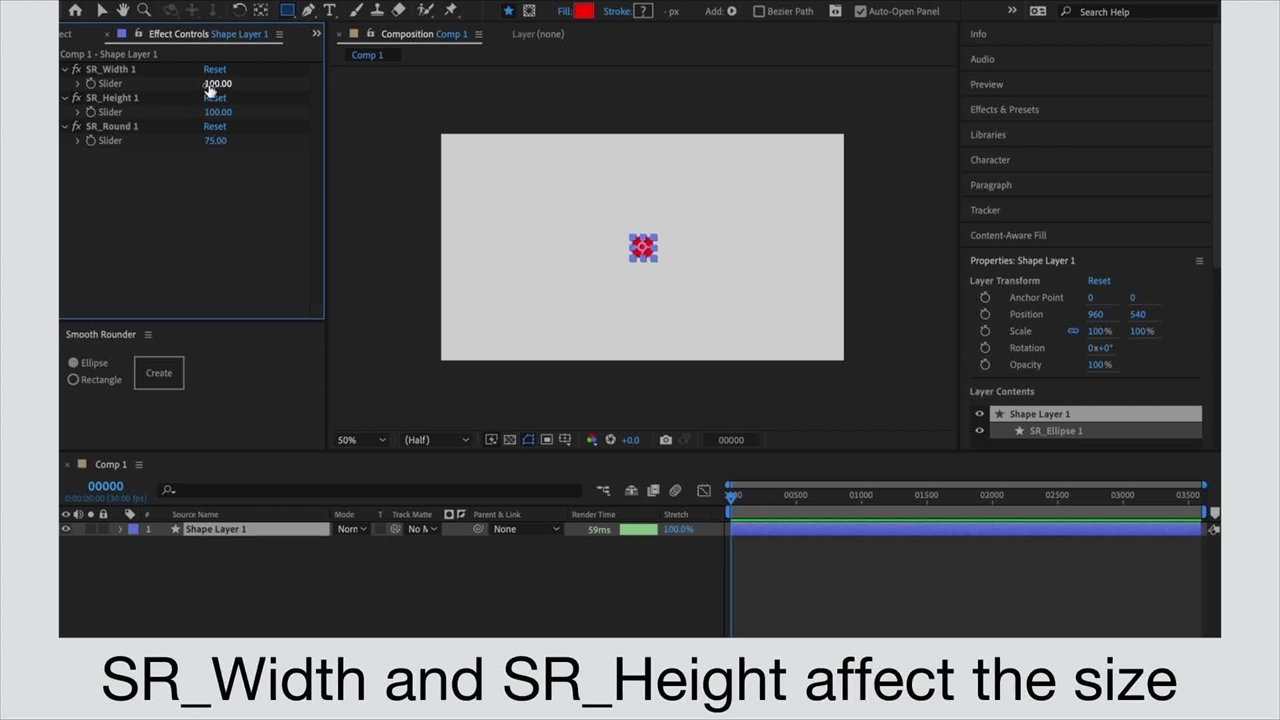The height and width of the screenshot is (720, 1280).
Task: Enable the Bezier Path checkbox
Action: pos(759,12)
